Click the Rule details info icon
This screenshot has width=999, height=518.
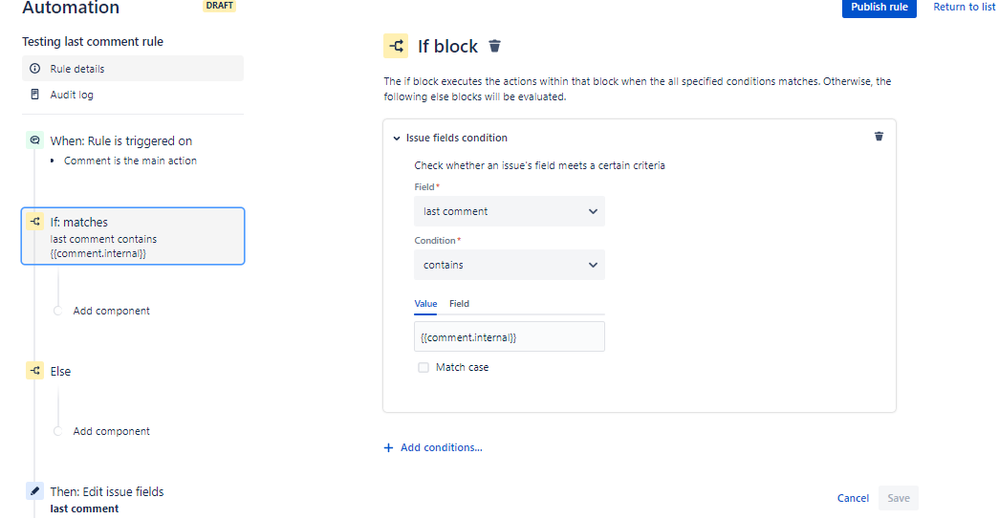[x=35, y=68]
